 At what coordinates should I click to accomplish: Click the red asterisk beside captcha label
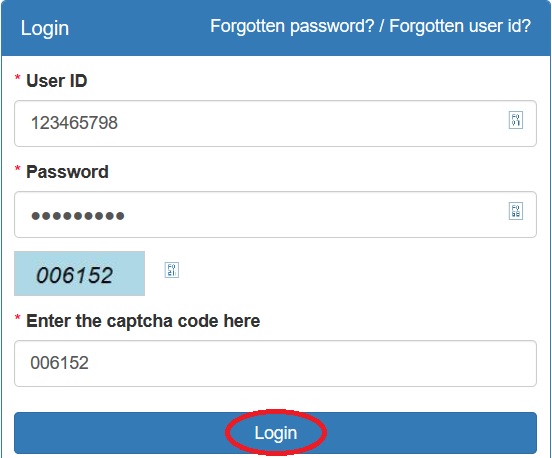point(17,318)
